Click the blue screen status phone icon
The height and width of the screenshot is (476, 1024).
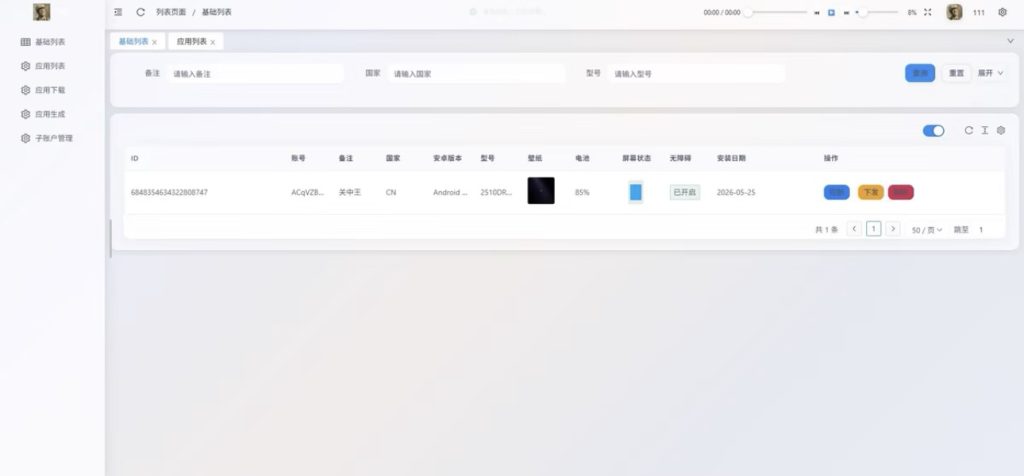tap(635, 192)
